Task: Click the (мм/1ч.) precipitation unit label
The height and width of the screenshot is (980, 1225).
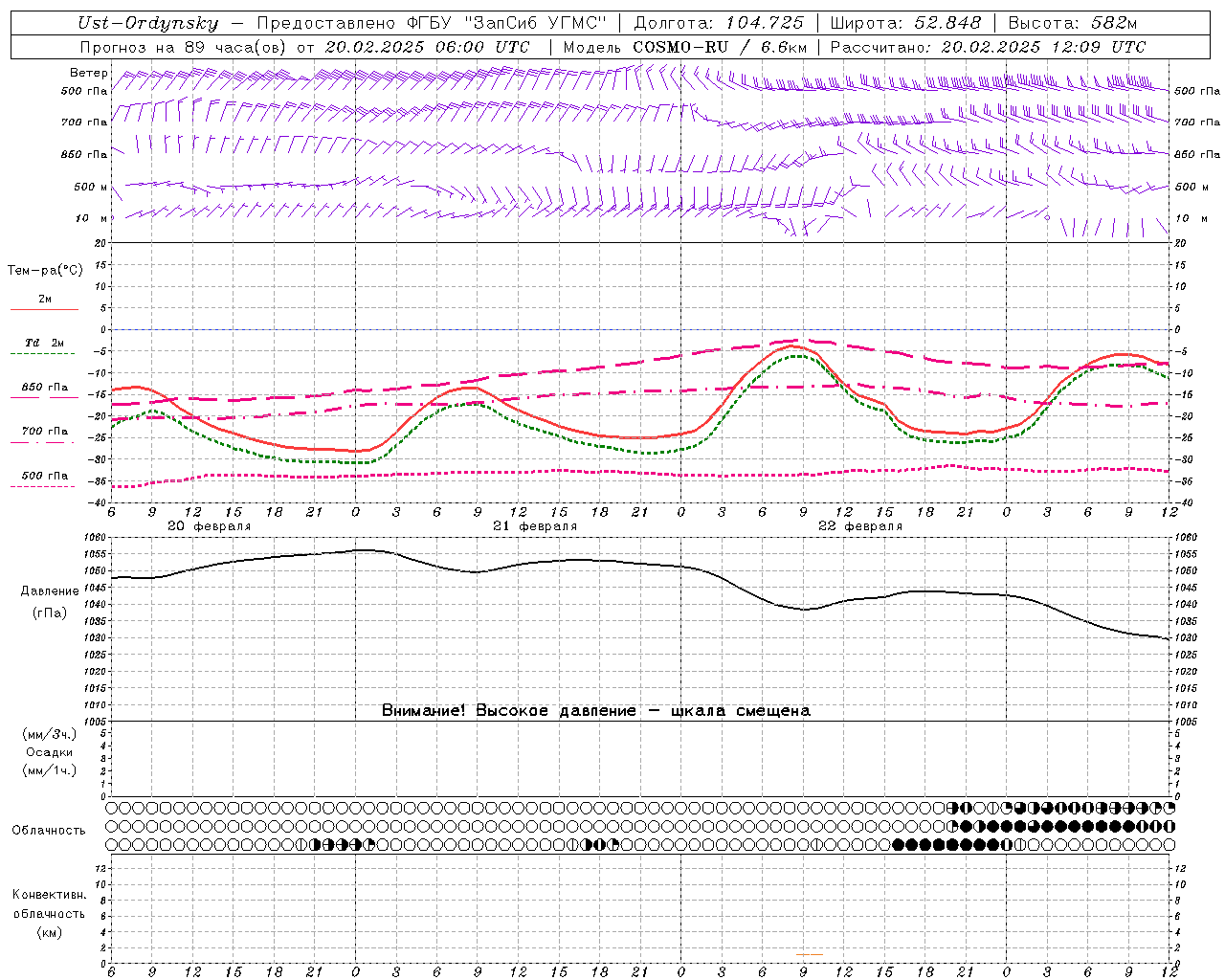Action: 50,770
